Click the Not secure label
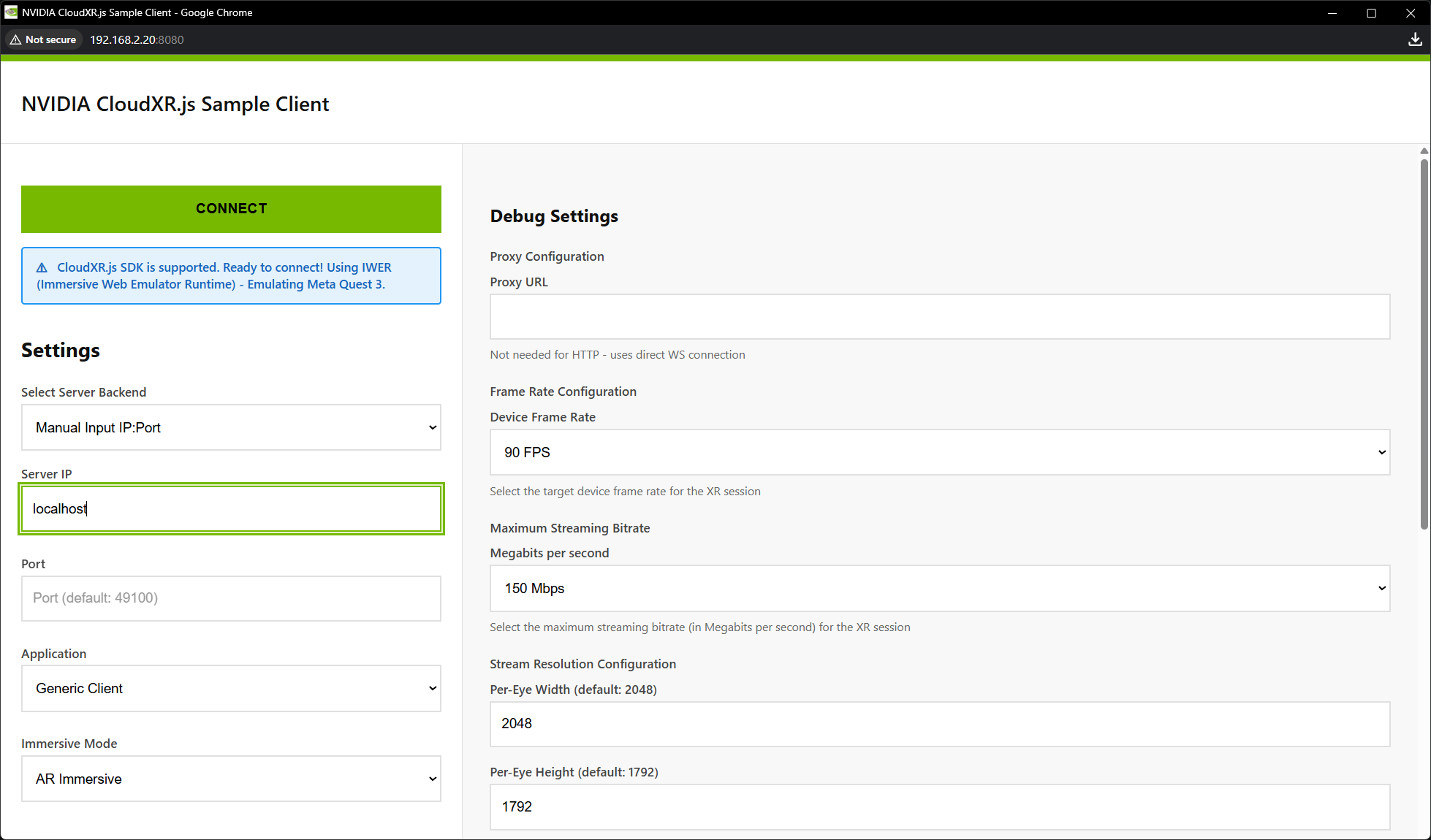1431x840 pixels. tap(50, 39)
